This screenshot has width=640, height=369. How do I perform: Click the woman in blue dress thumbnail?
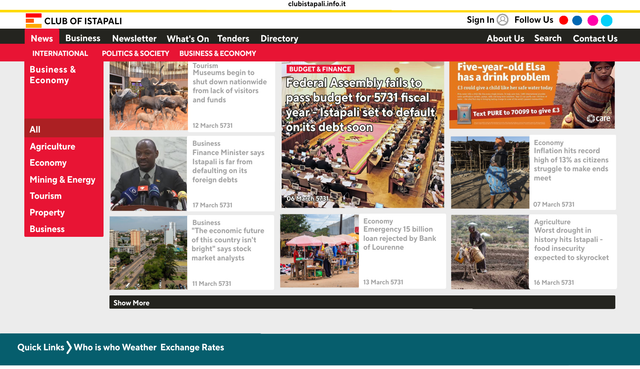click(x=490, y=173)
